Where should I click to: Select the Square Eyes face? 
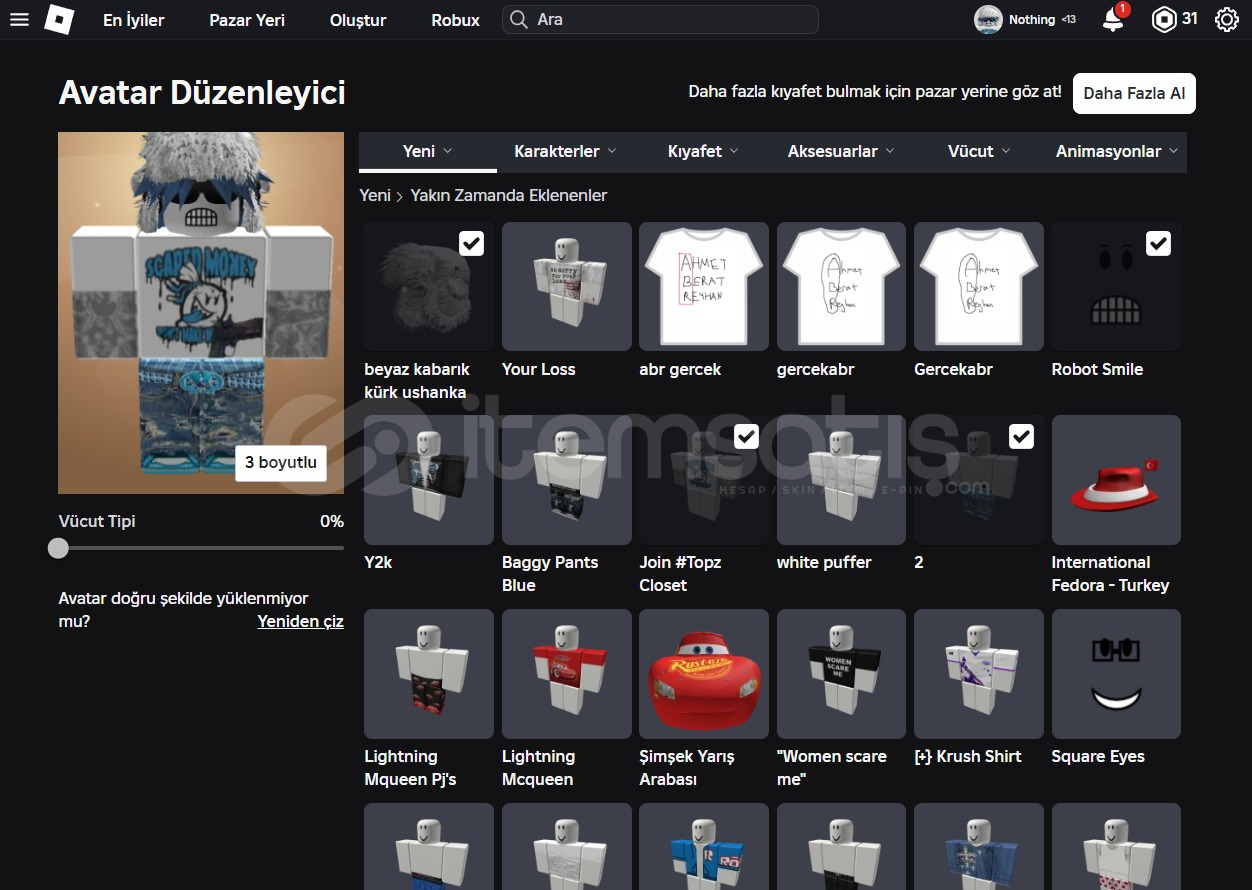(1116, 674)
